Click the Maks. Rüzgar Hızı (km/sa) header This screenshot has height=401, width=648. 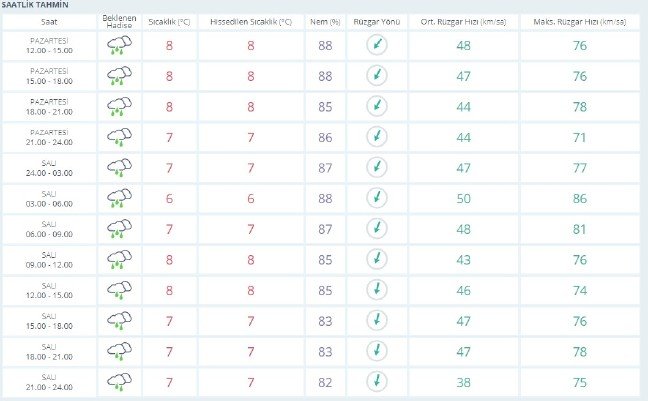point(580,20)
